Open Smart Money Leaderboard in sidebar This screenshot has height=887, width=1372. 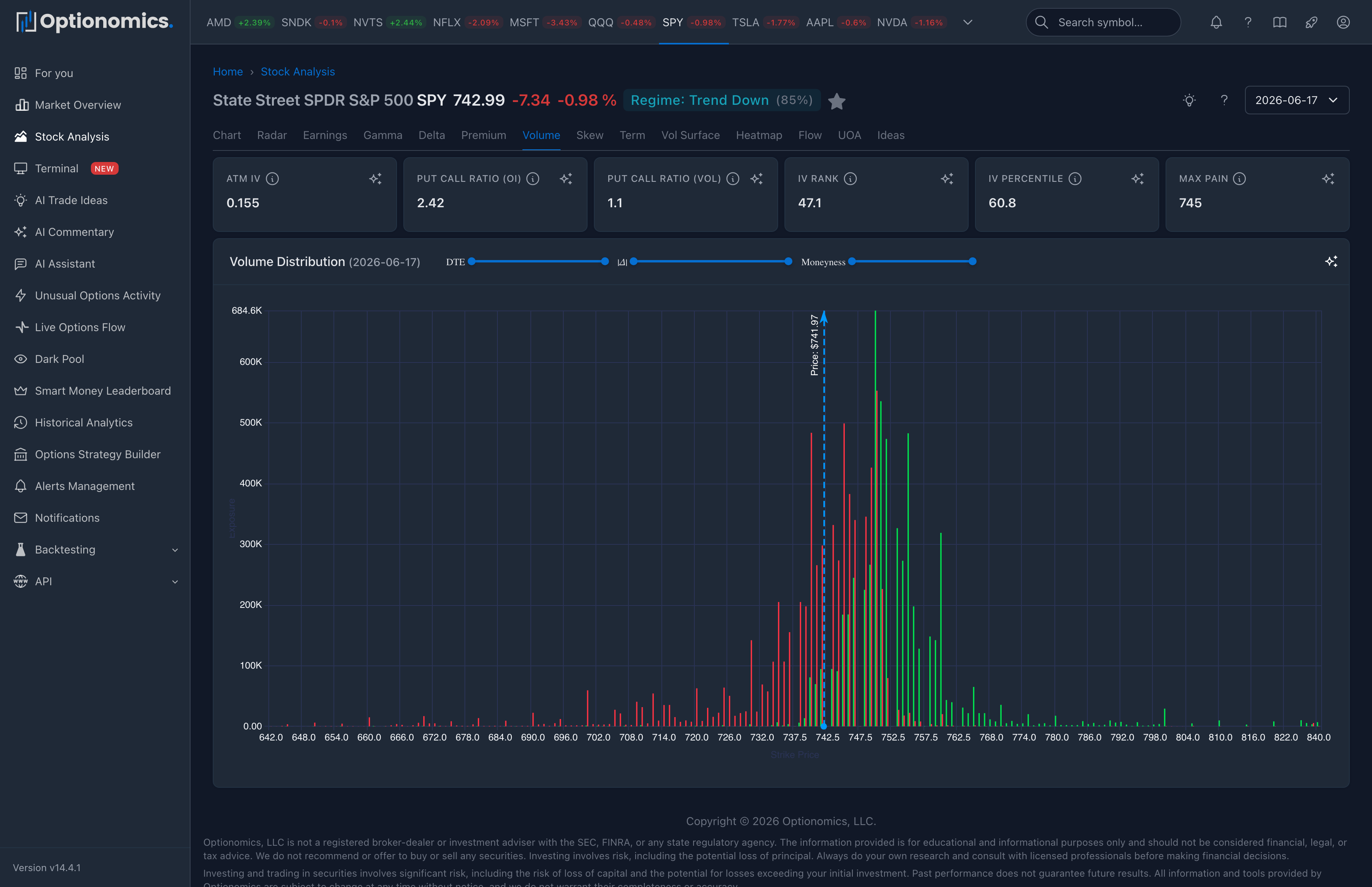point(95,391)
